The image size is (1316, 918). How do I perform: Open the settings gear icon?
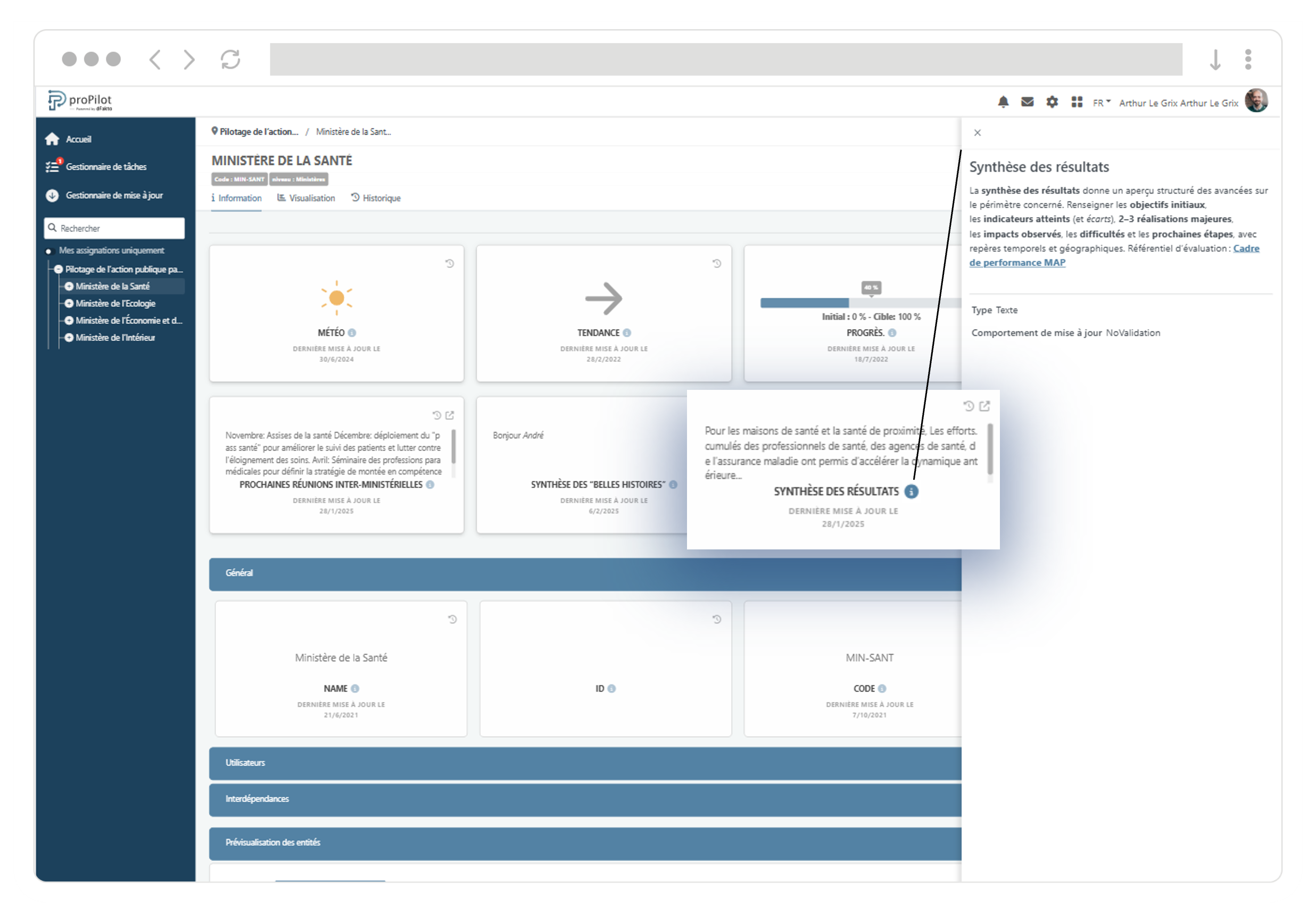point(1052,102)
